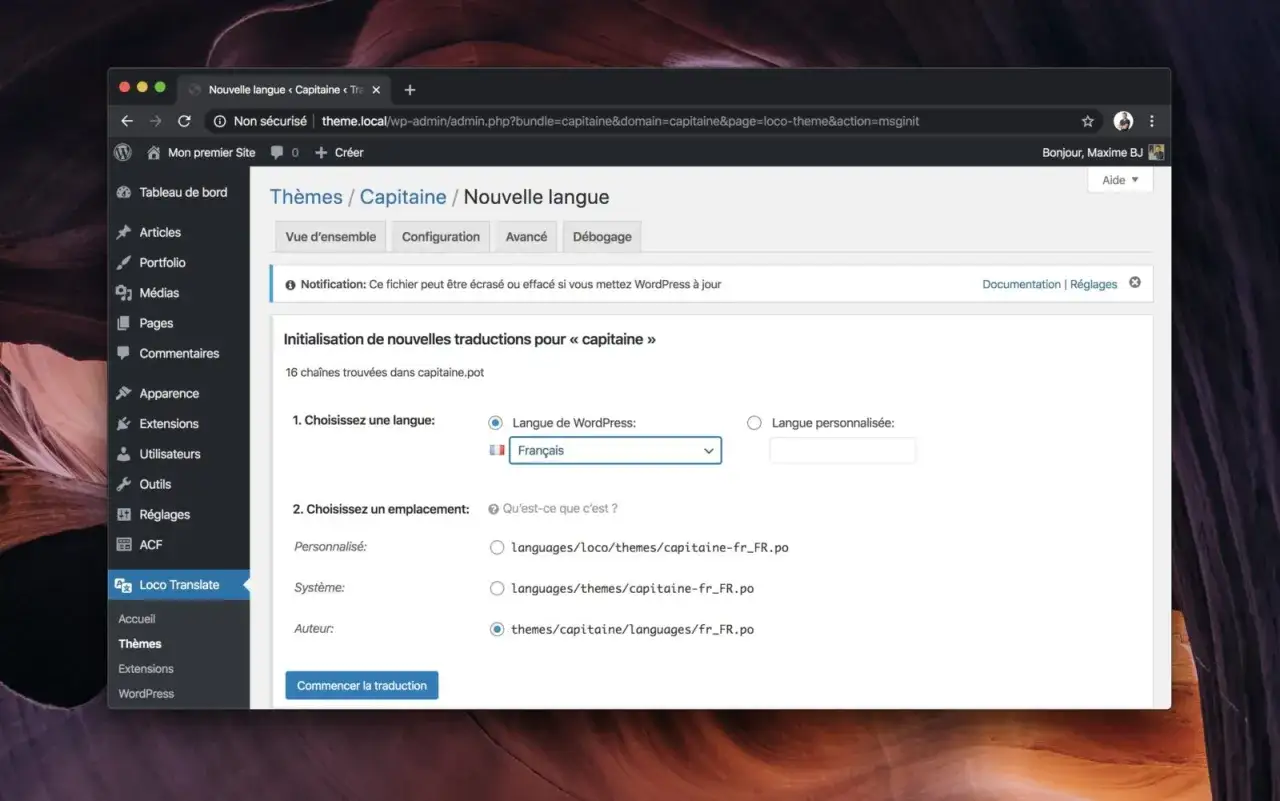1280x801 pixels.
Task: Open Extensions submenu under Loco Translate
Action: pos(146,669)
